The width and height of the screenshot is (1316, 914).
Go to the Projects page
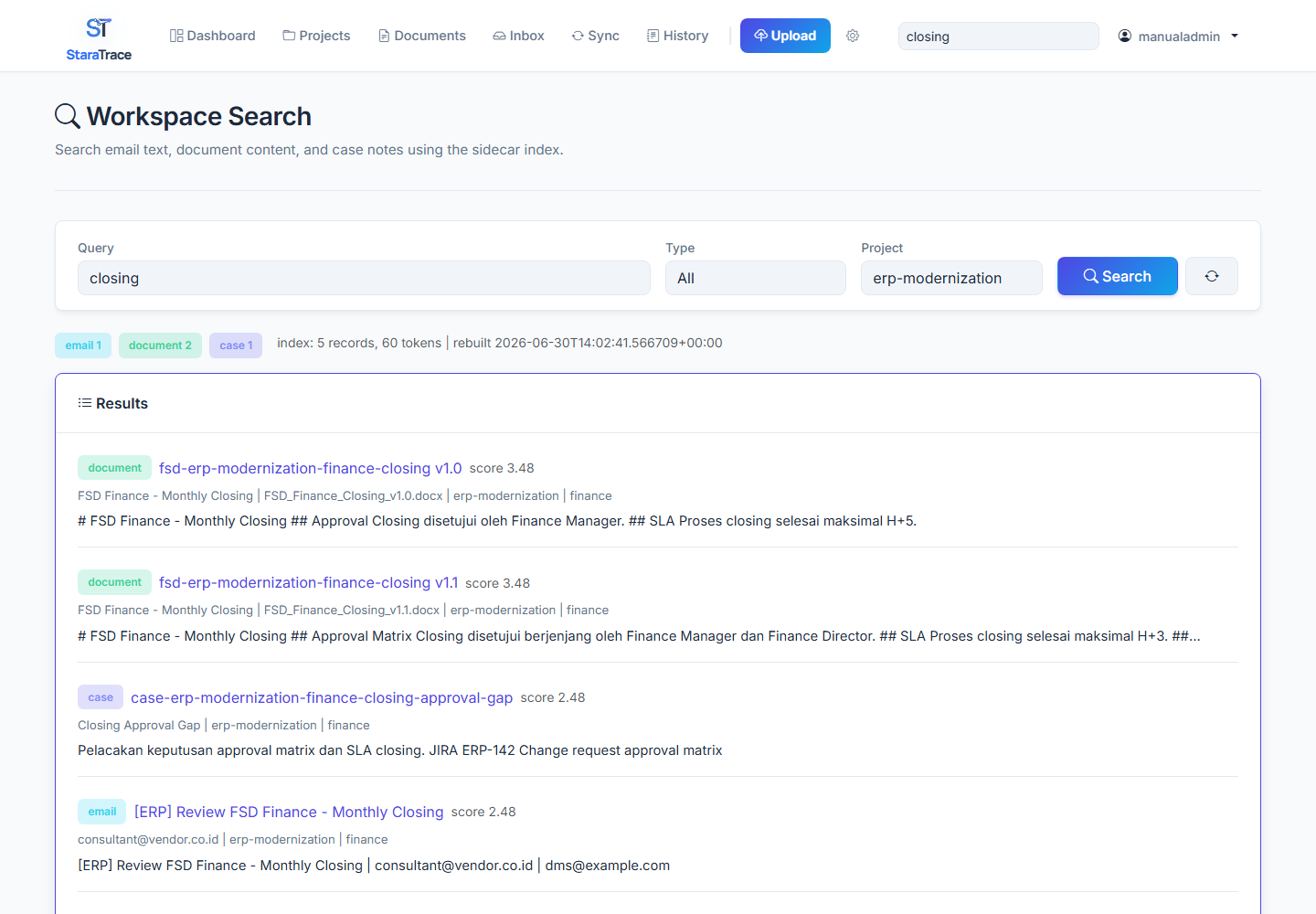(x=316, y=36)
